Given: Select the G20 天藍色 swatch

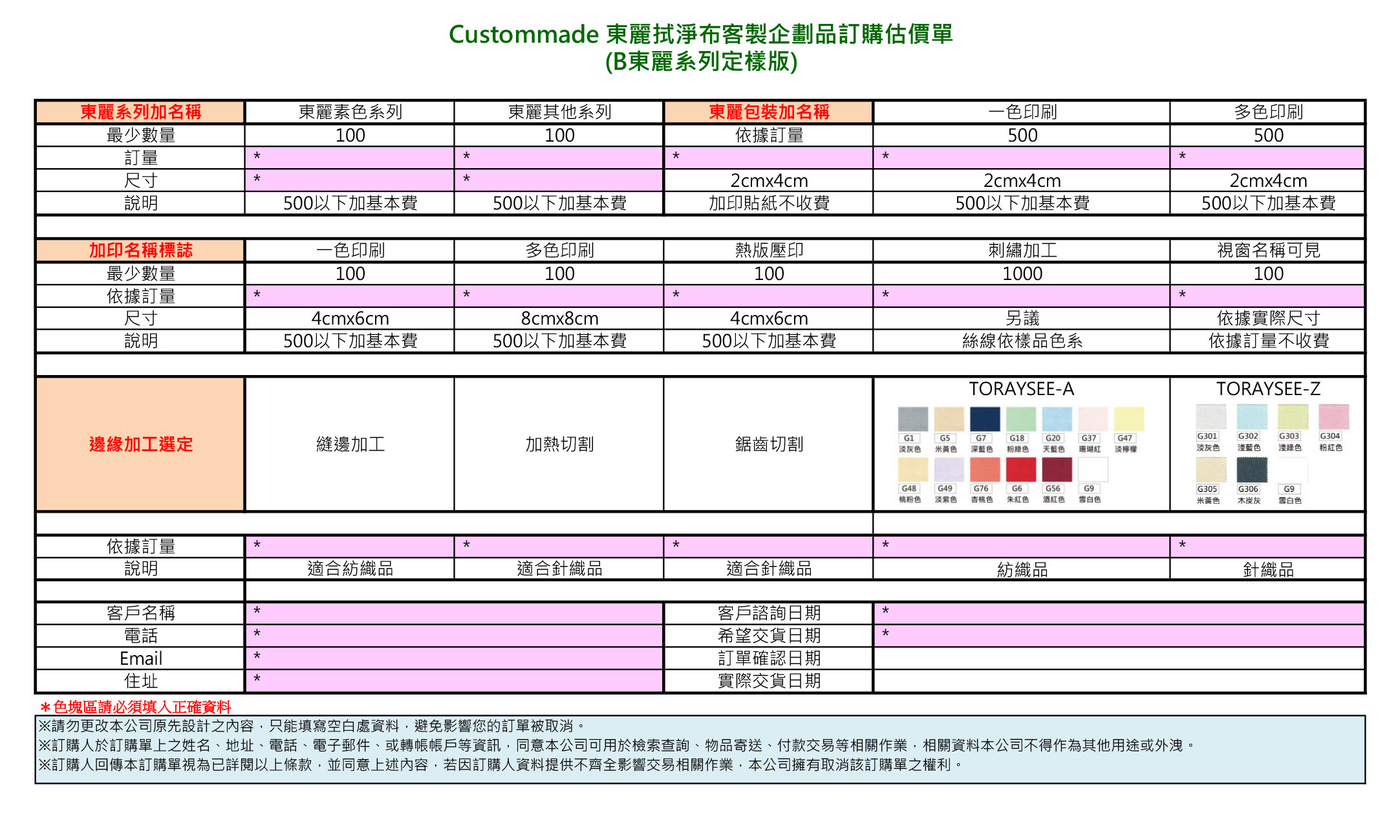Looking at the screenshot, I should coord(1057,419).
